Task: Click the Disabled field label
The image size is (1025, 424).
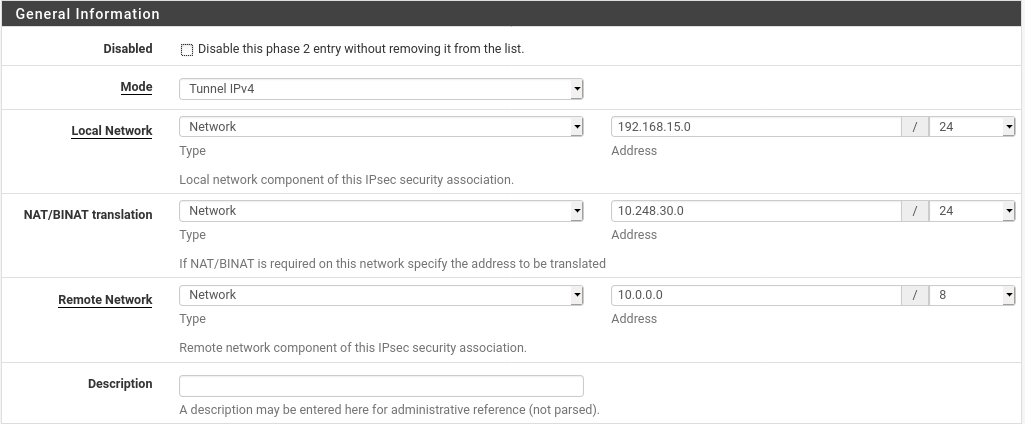Action: point(128,49)
